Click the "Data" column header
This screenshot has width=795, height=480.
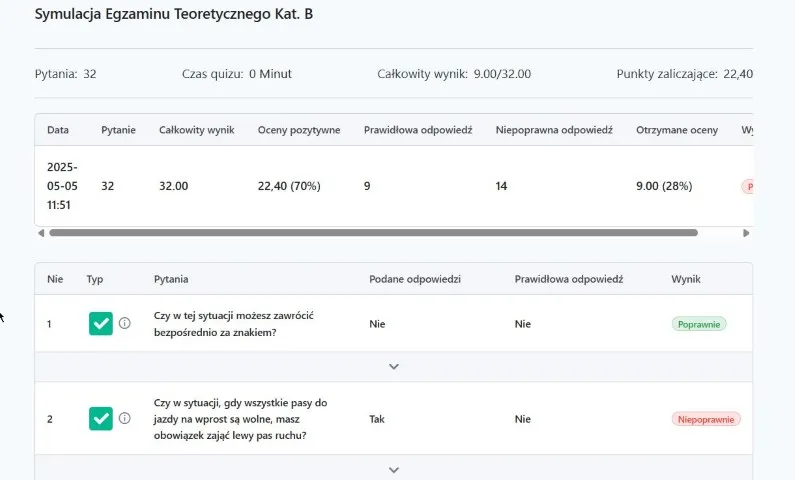(x=58, y=130)
